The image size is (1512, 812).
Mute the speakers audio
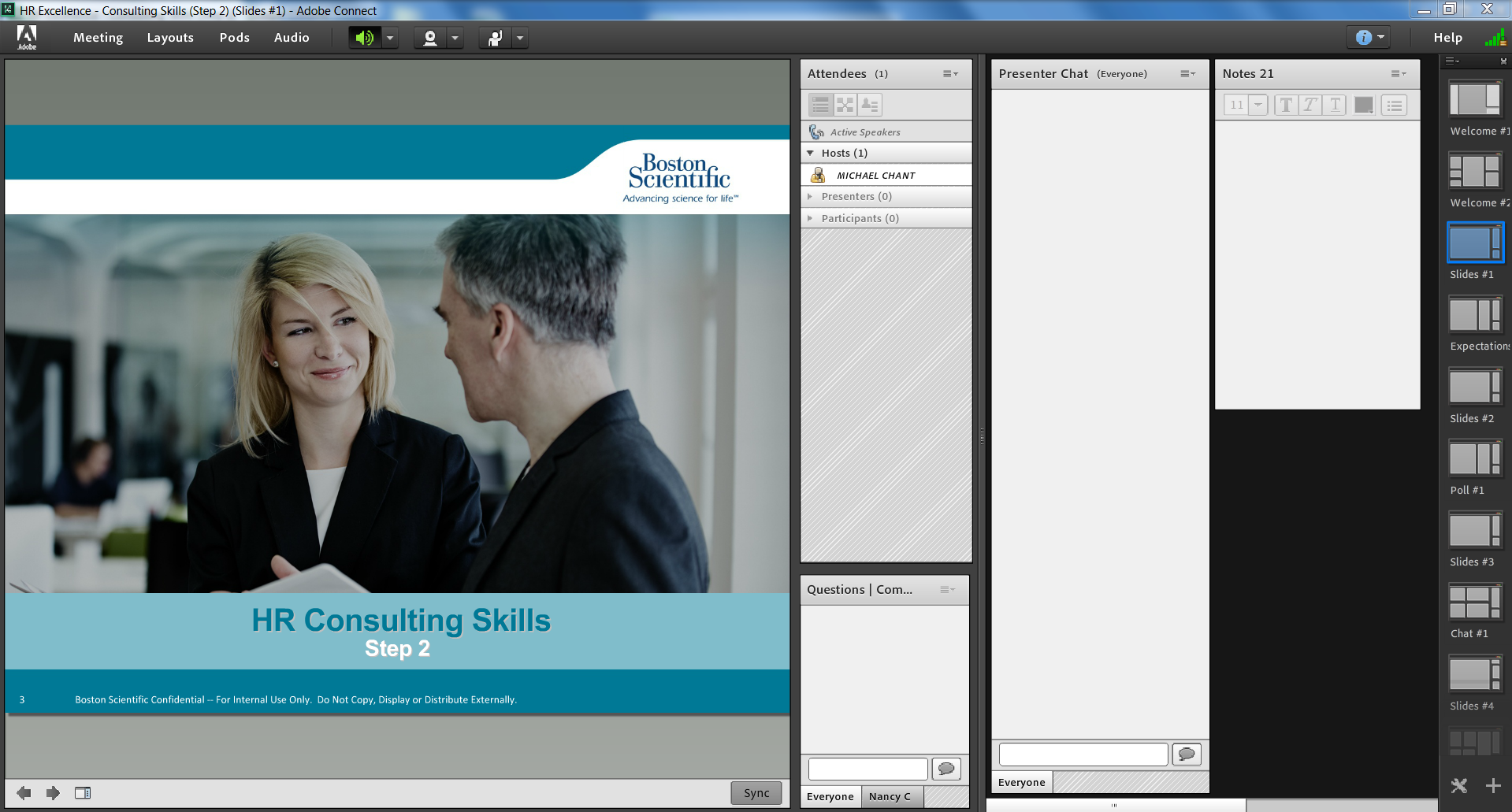pyautogui.click(x=365, y=37)
